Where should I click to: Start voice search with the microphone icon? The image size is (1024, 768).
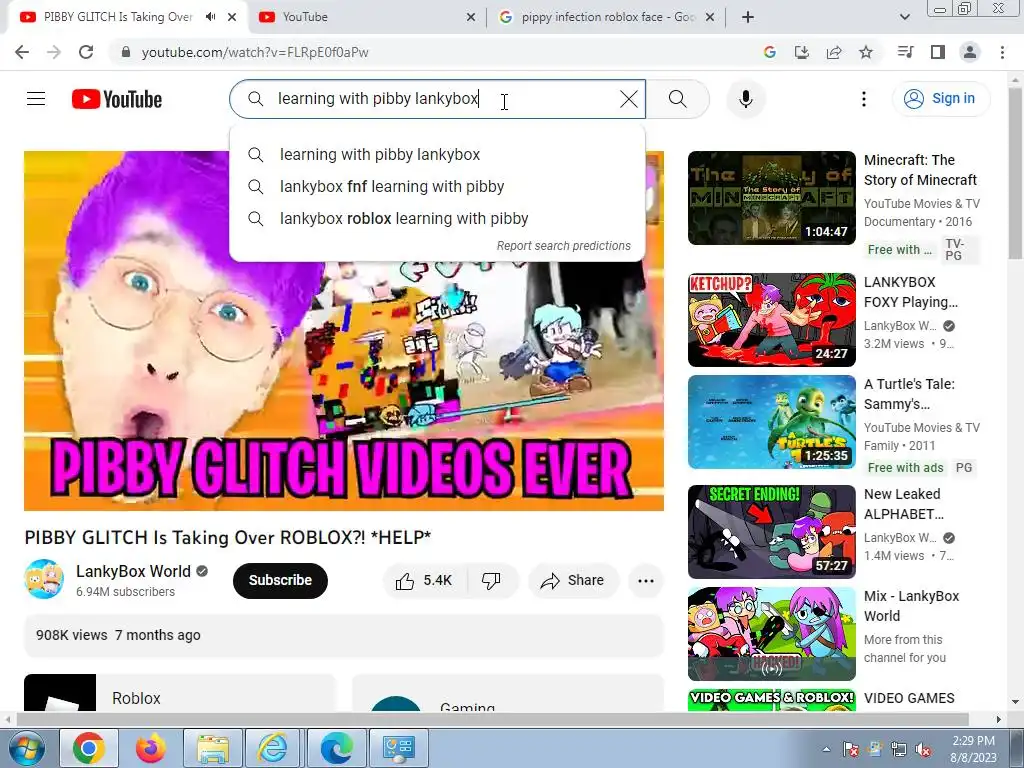746,99
